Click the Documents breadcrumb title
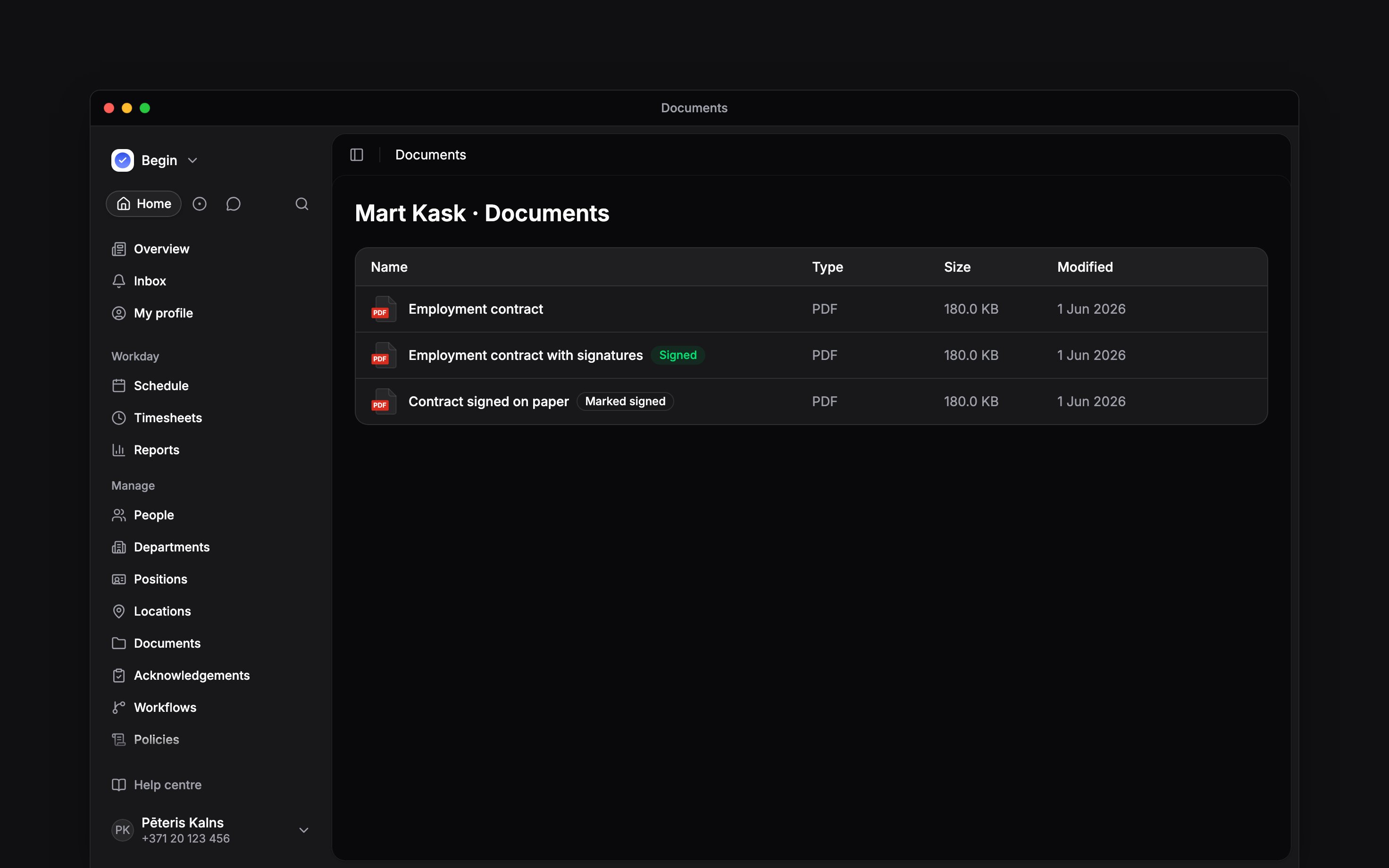Screen dimensions: 1389x868 click(430, 155)
